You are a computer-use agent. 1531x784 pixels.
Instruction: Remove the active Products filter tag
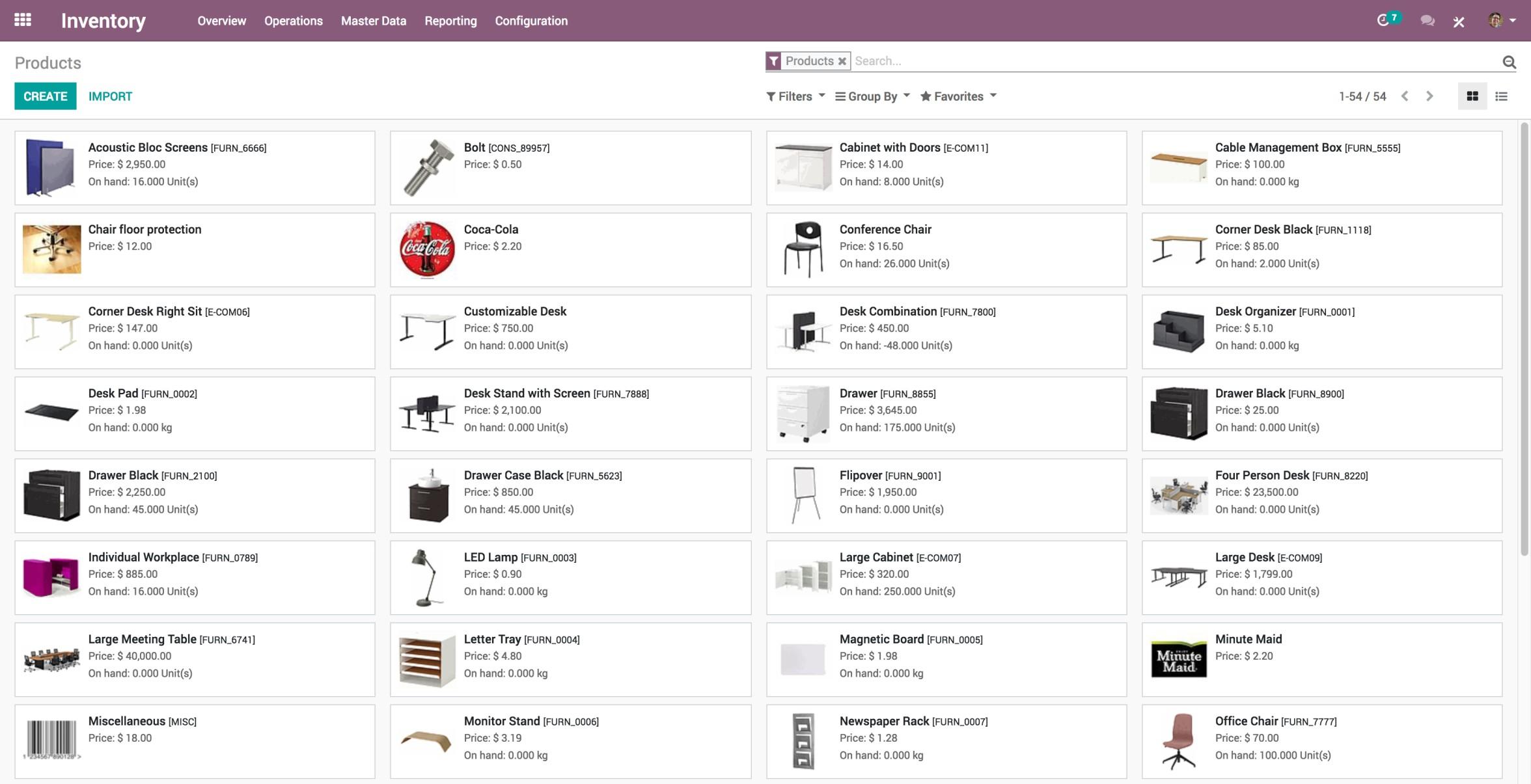point(843,61)
